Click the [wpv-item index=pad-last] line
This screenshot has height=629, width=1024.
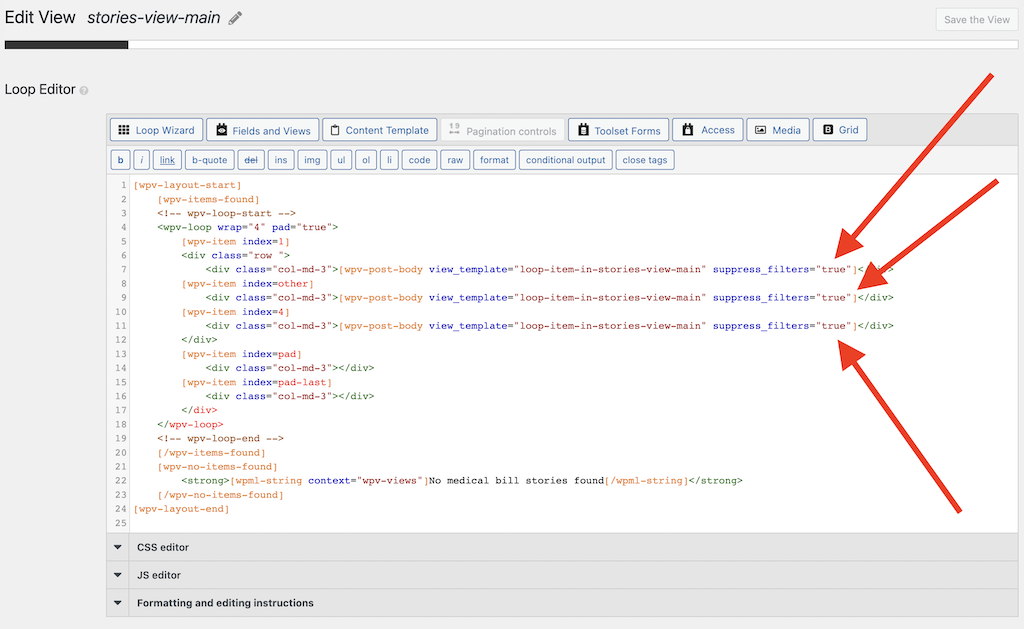(257, 382)
